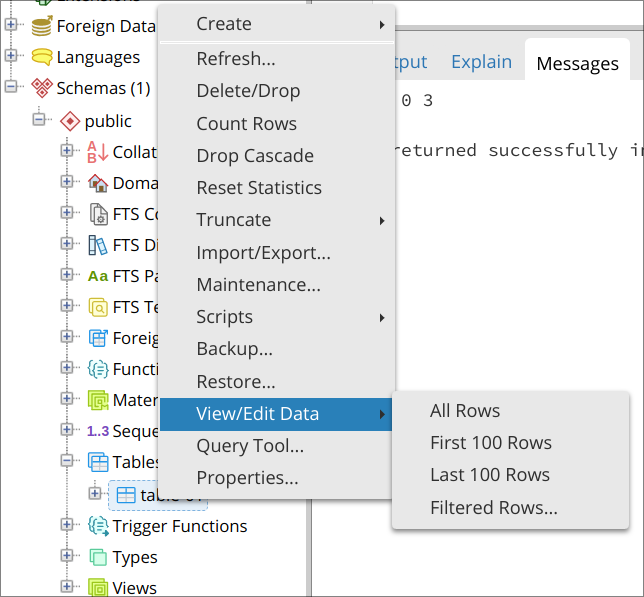644x597 pixels.
Task: Choose Backup... menu entry
Action: tap(276, 349)
